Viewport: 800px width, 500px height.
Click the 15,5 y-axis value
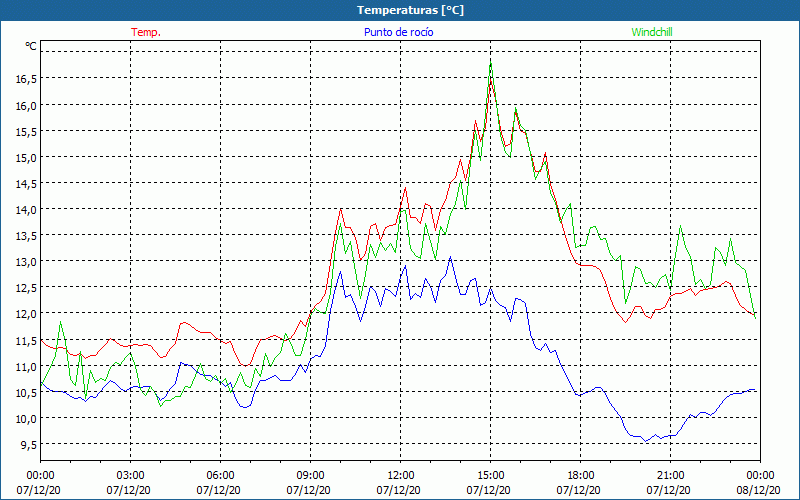pyautogui.click(x=26, y=131)
